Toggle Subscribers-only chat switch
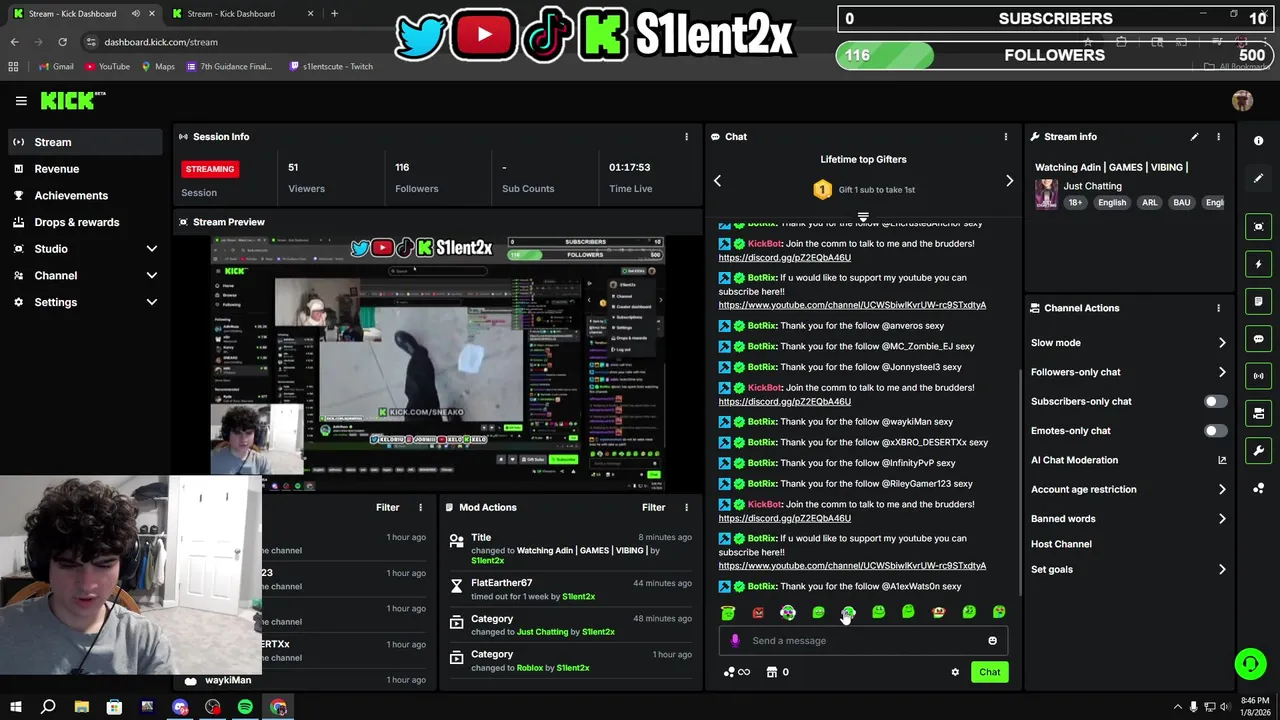Screen dimensions: 1280x720 click(1215, 402)
